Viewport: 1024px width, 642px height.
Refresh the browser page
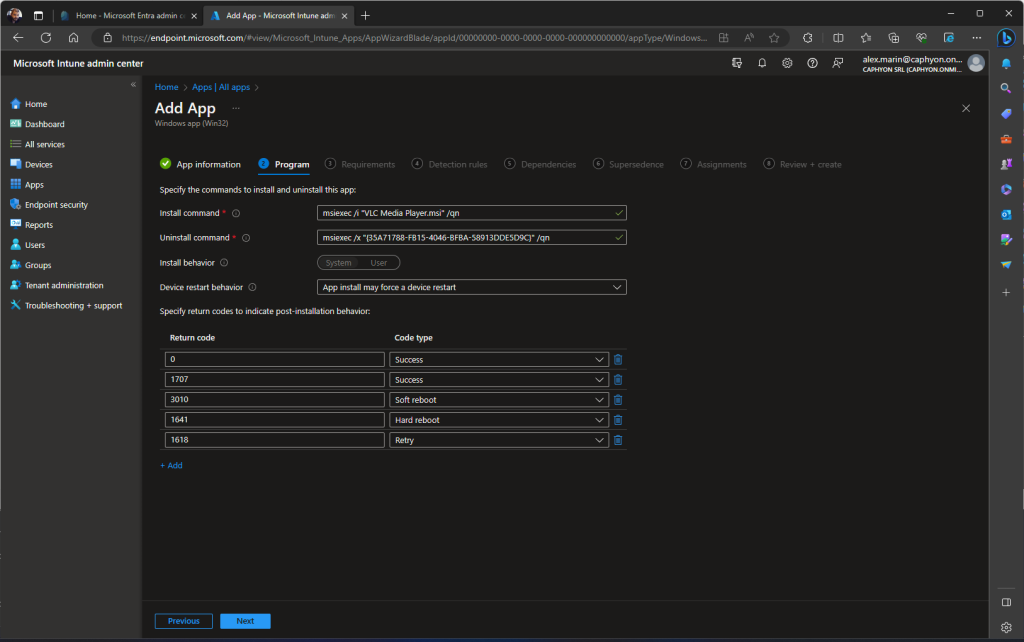(x=46, y=38)
